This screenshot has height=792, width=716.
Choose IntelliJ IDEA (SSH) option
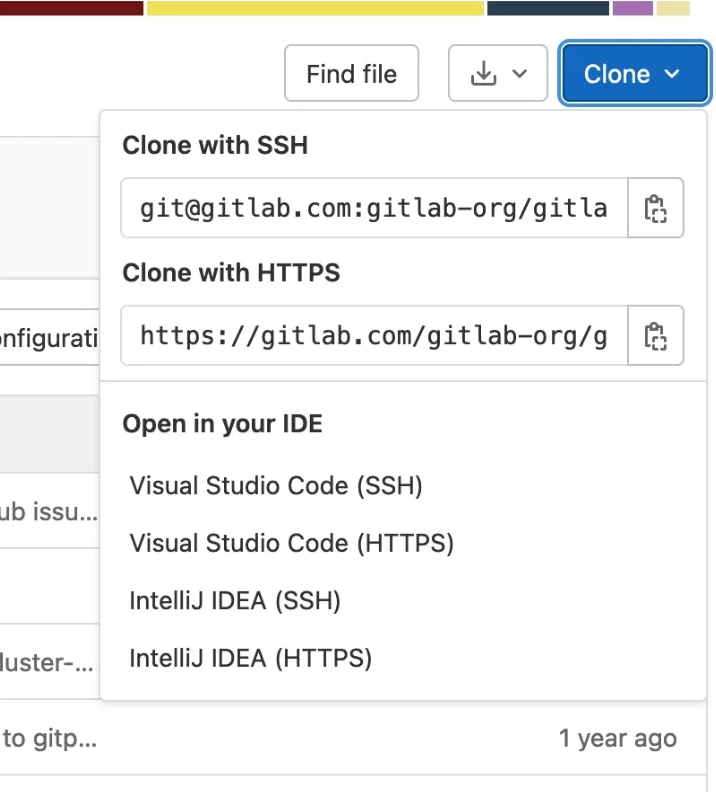(x=235, y=601)
